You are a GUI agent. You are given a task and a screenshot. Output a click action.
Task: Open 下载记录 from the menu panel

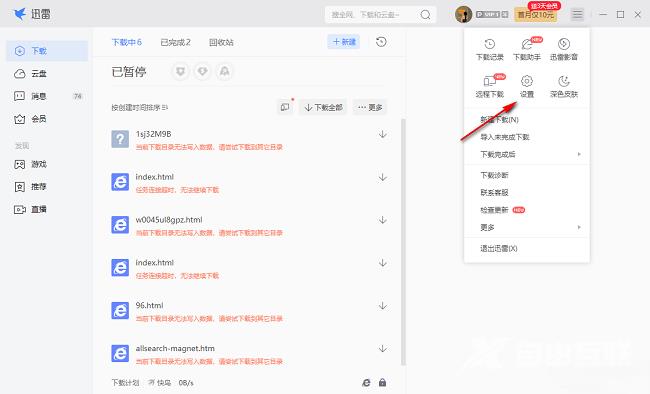click(490, 49)
